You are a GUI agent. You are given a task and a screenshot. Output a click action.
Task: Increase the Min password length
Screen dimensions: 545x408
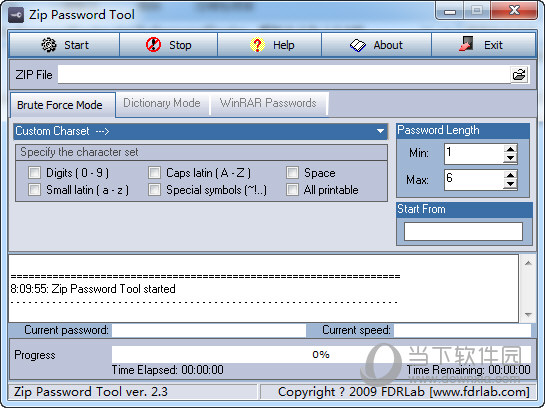[510, 149]
